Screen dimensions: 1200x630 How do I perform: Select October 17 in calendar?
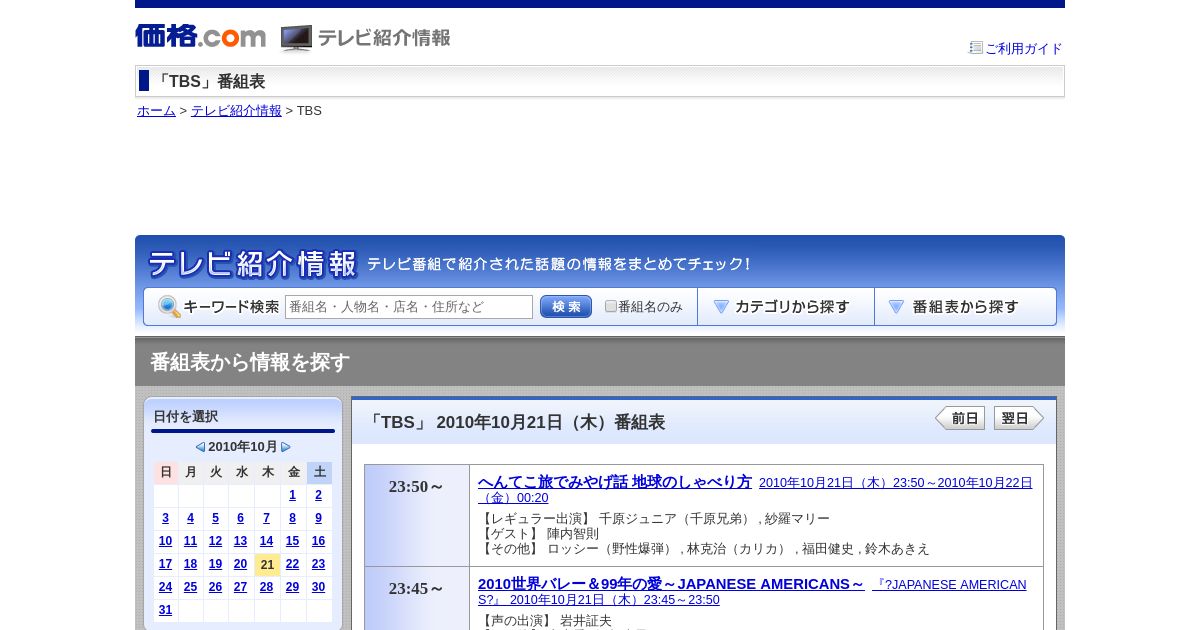(x=165, y=564)
